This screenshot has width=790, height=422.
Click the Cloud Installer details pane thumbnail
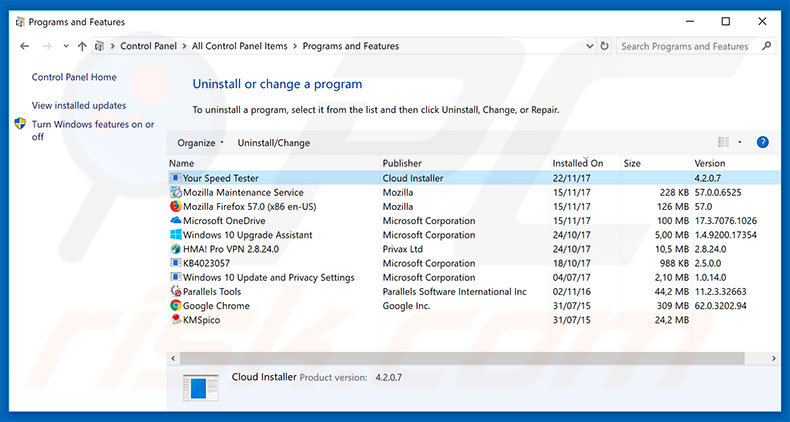coord(201,388)
